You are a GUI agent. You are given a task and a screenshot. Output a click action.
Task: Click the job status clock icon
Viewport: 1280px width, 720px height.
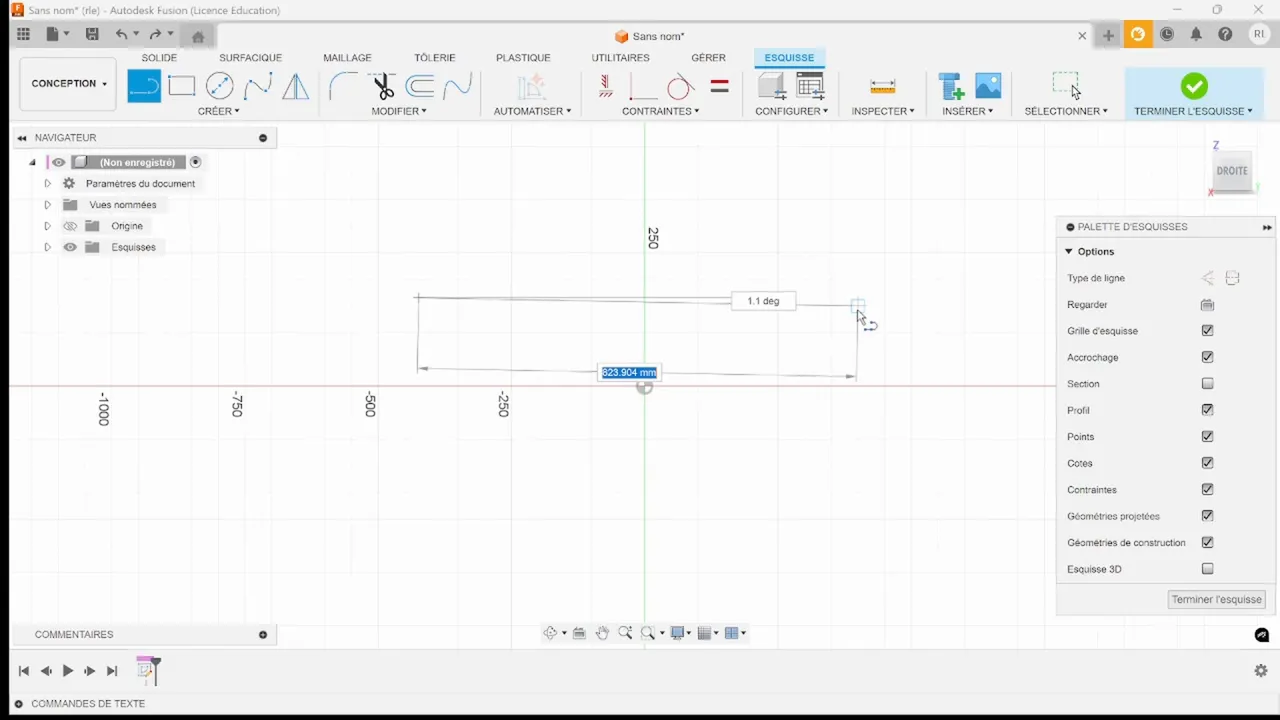click(1167, 34)
